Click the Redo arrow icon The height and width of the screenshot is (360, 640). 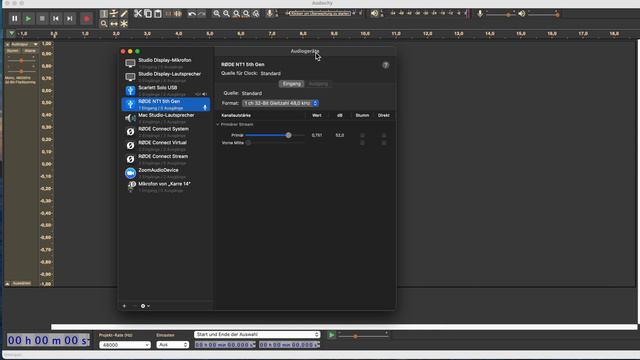coord(202,14)
